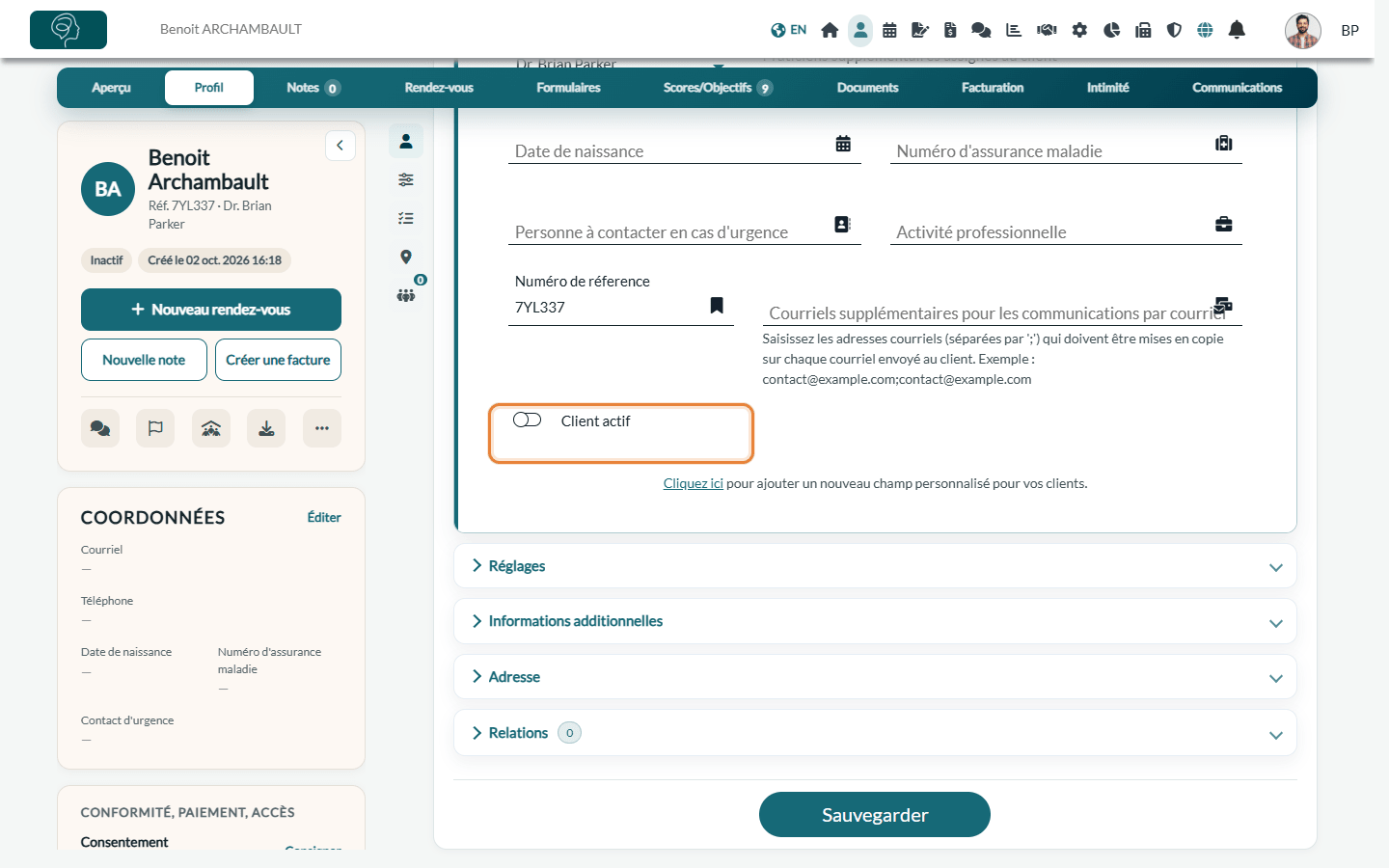Screen dimensions: 1389x868
Task: Click the group relations icon with badge
Action: click(406, 294)
